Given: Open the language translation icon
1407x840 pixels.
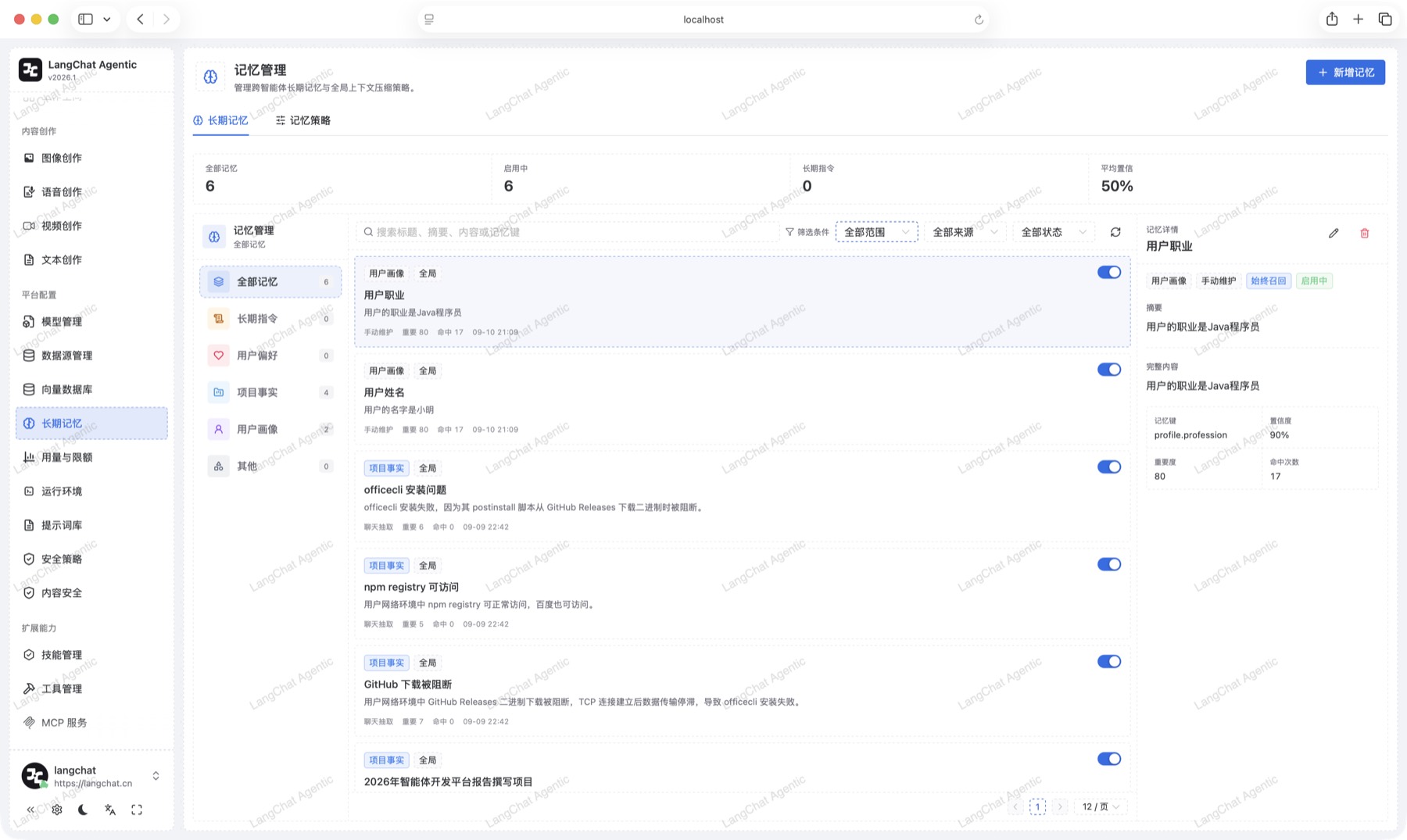Looking at the screenshot, I should (110, 810).
